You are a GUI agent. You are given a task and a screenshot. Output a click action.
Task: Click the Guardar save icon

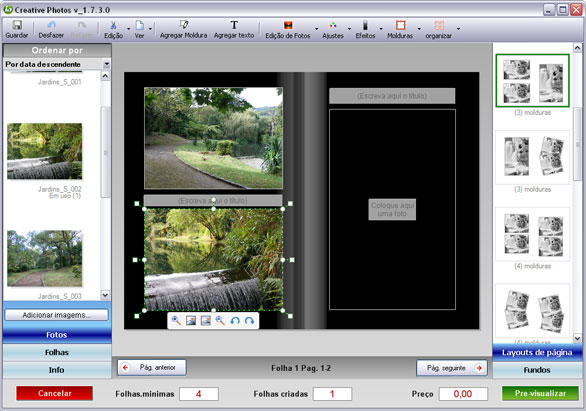pos(17,25)
